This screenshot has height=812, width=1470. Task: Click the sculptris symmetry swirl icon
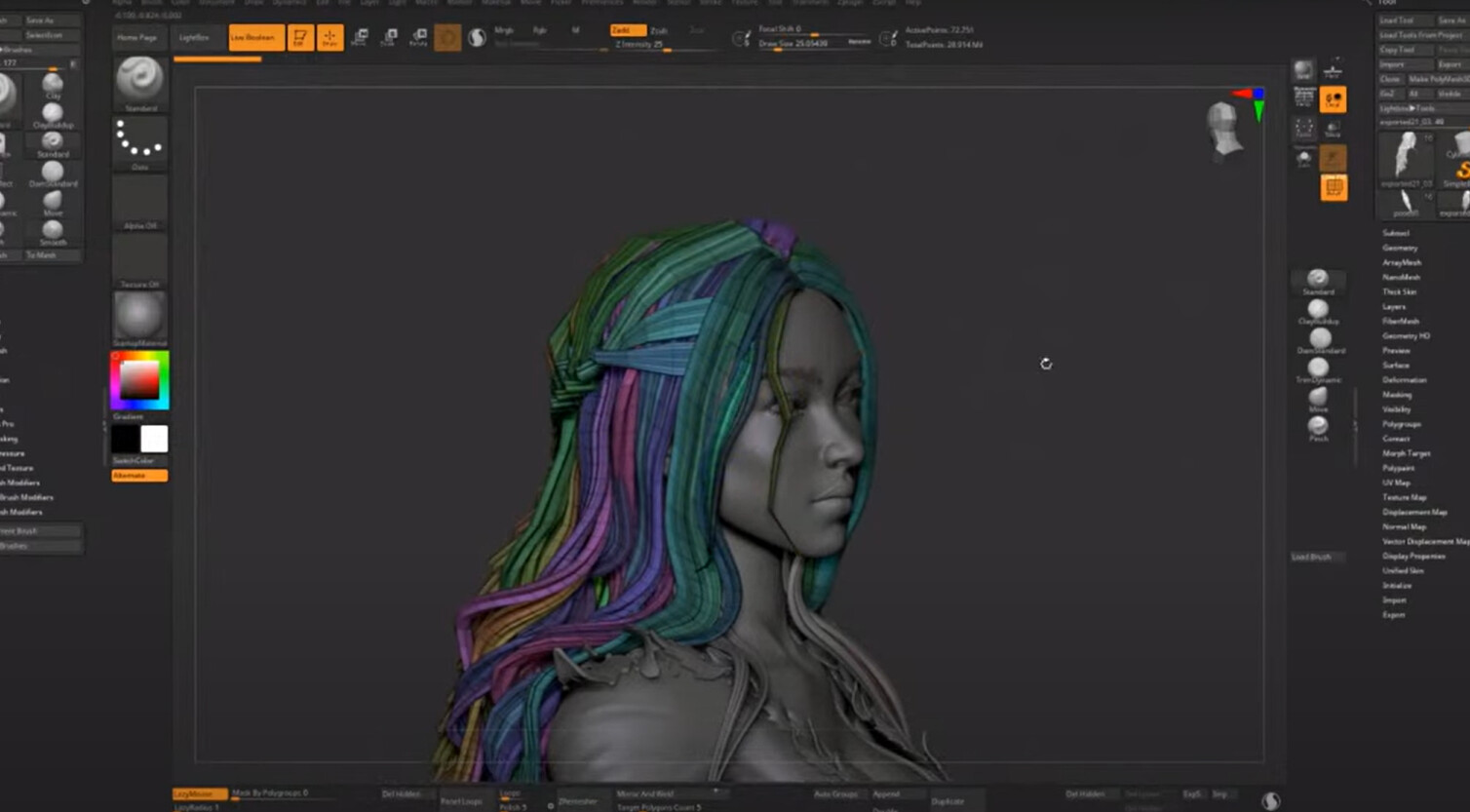coord(477,38)
